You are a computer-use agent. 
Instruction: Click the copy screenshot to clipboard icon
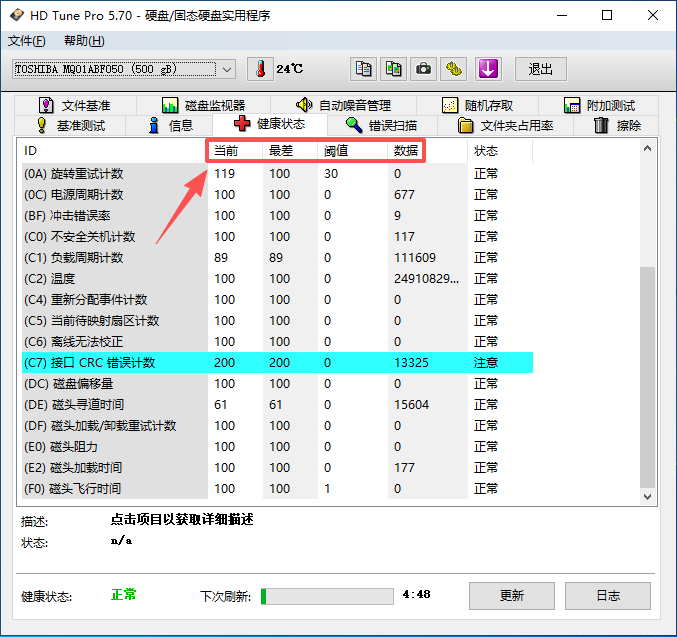pyautogui.click(x=394, y=69)
